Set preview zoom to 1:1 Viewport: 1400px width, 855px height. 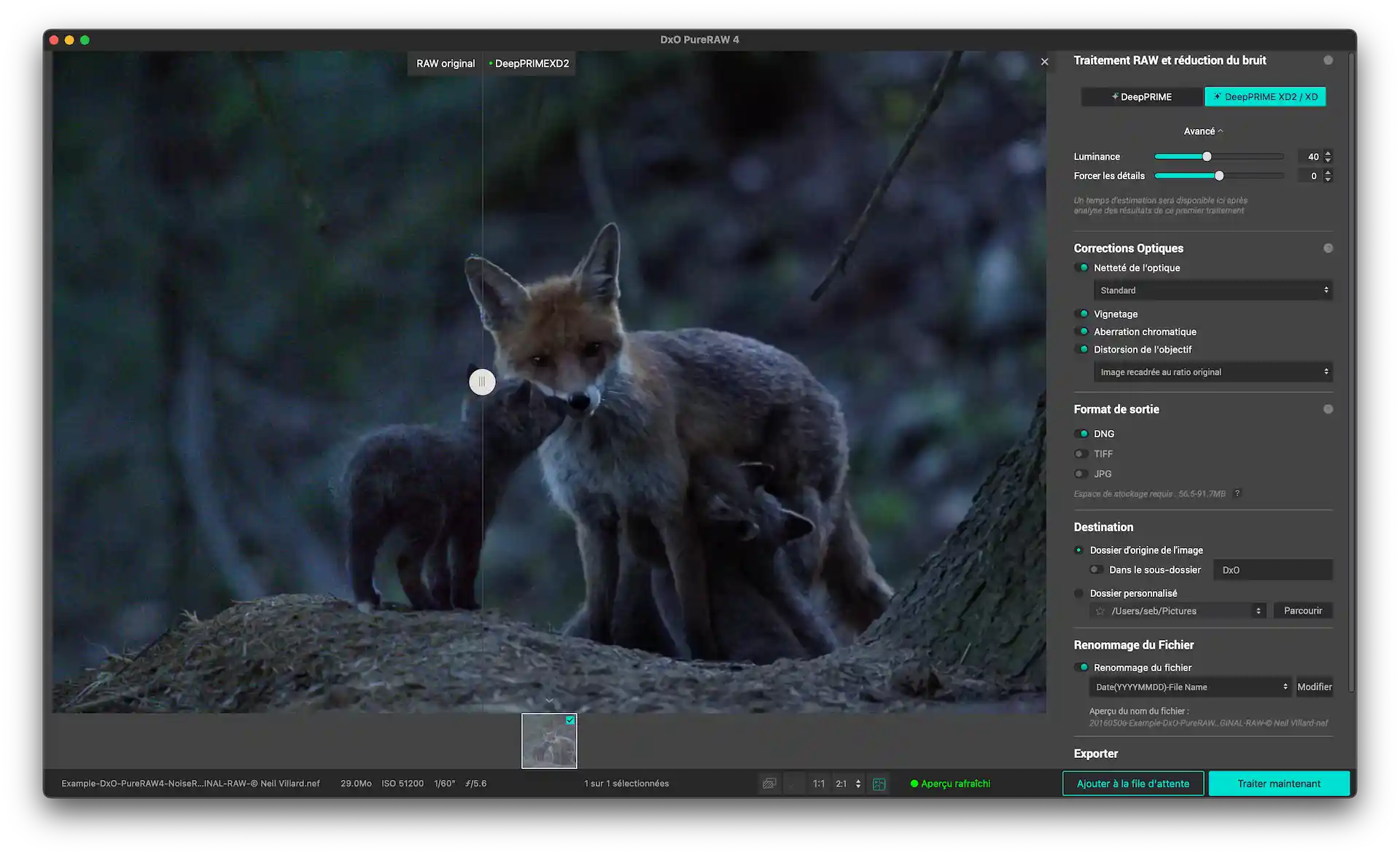click(x=819, y=784)
